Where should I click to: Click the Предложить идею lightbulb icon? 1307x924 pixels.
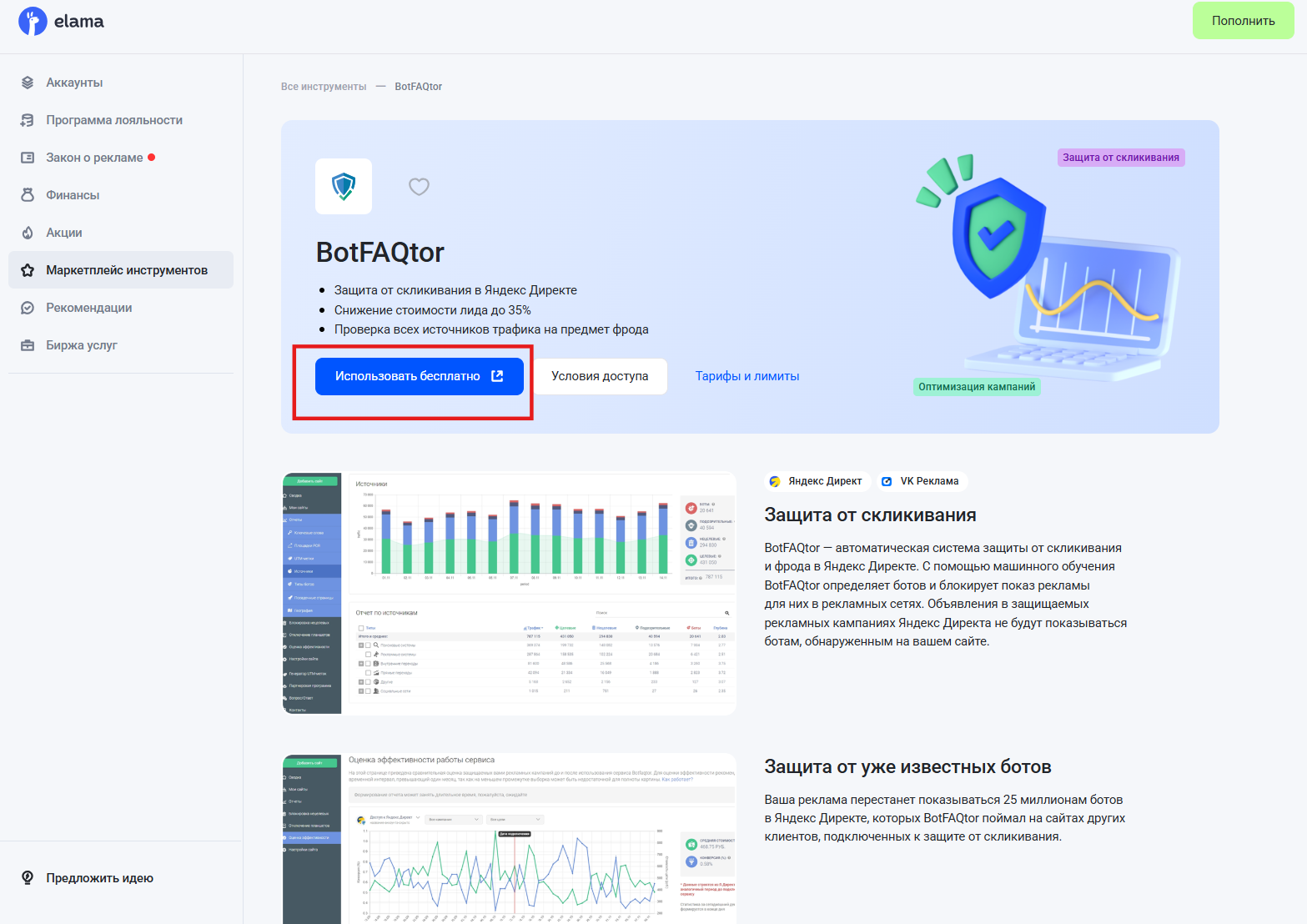point(28,877)
